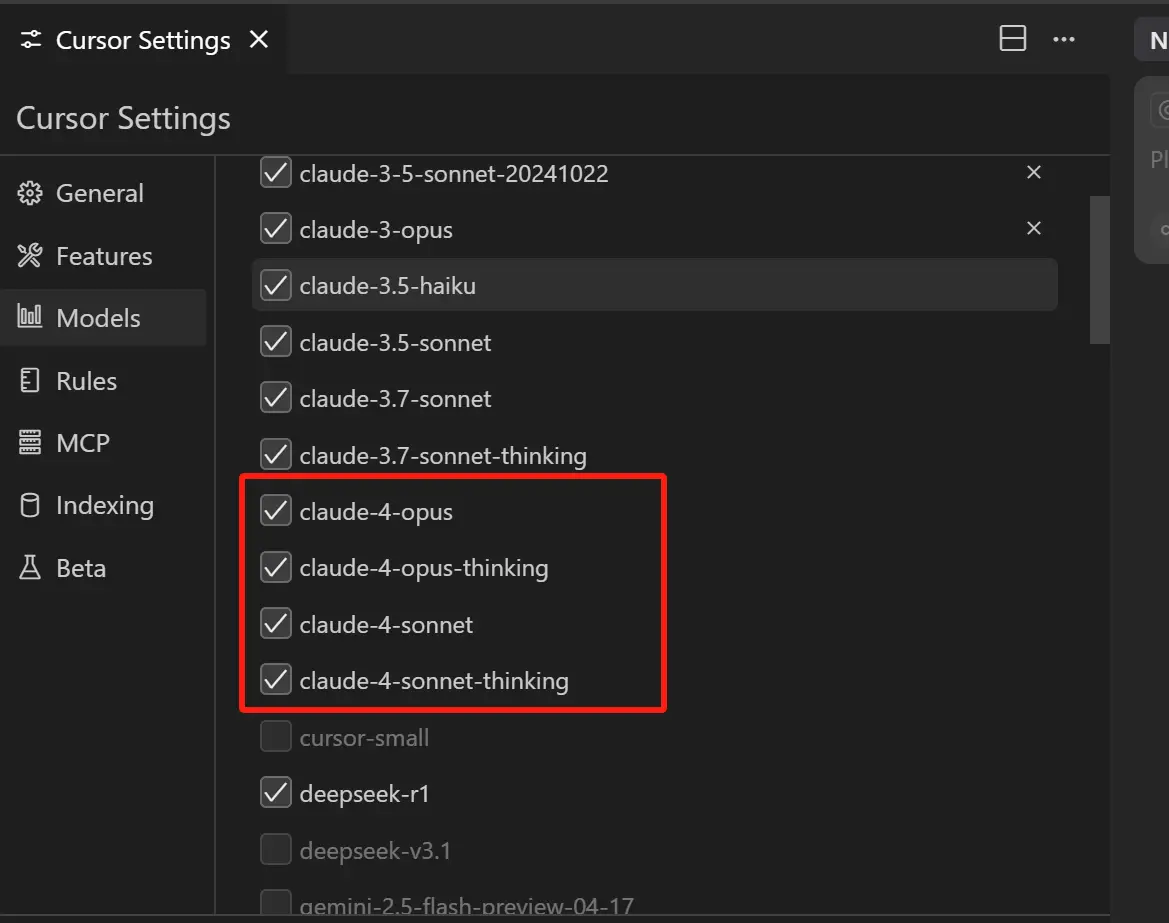
Task: Select the Models settings section
Action: coord(104,318)
